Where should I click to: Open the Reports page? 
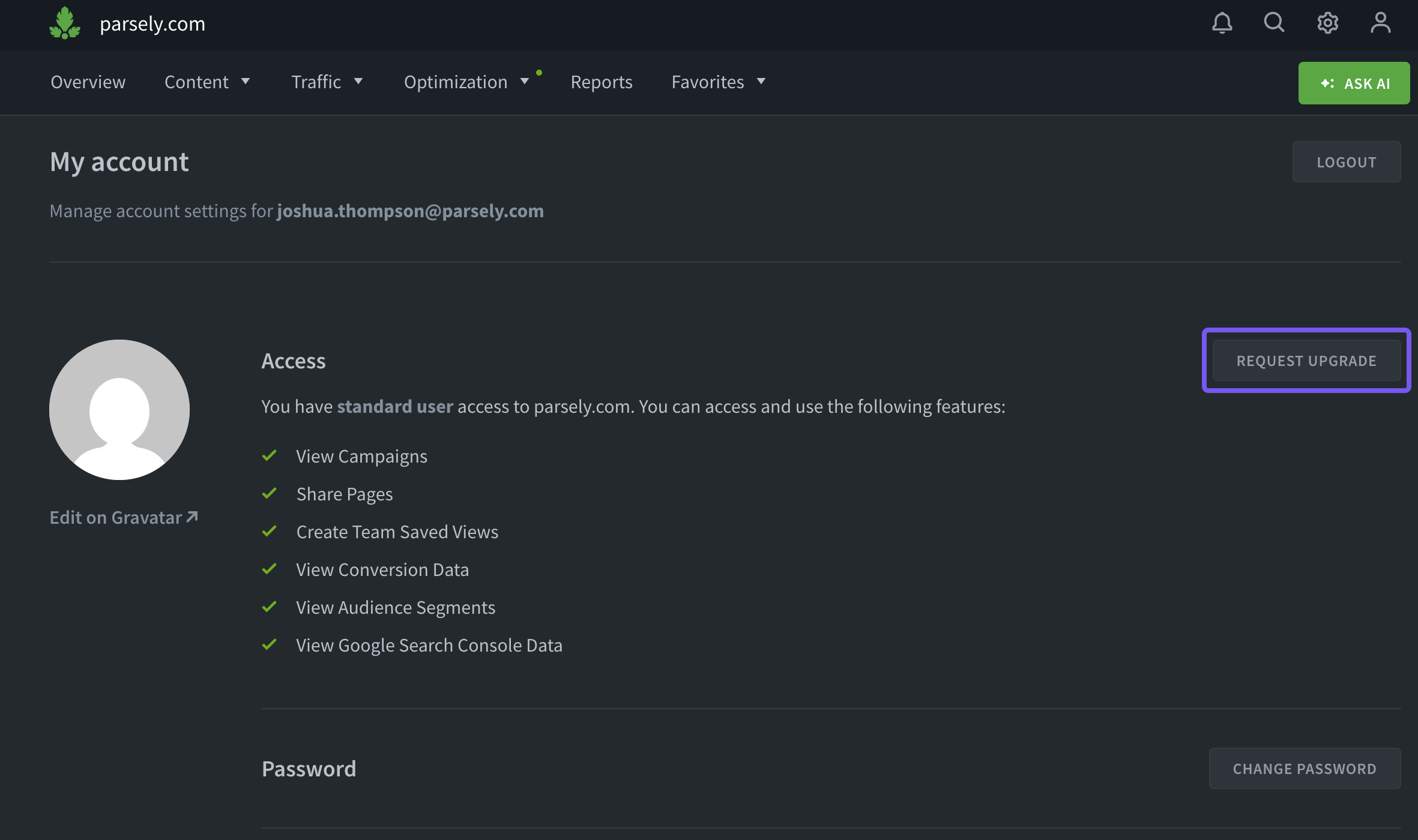click(x=601, y=82)
